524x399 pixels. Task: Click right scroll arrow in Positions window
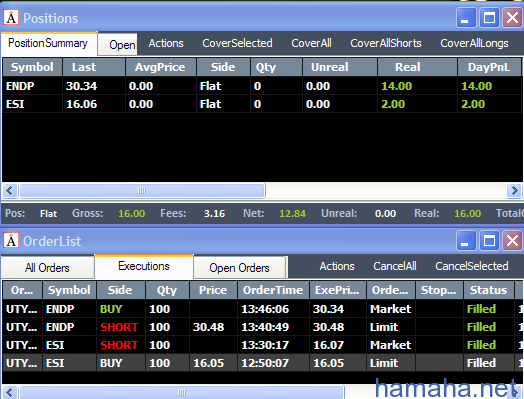click(514, 191)
